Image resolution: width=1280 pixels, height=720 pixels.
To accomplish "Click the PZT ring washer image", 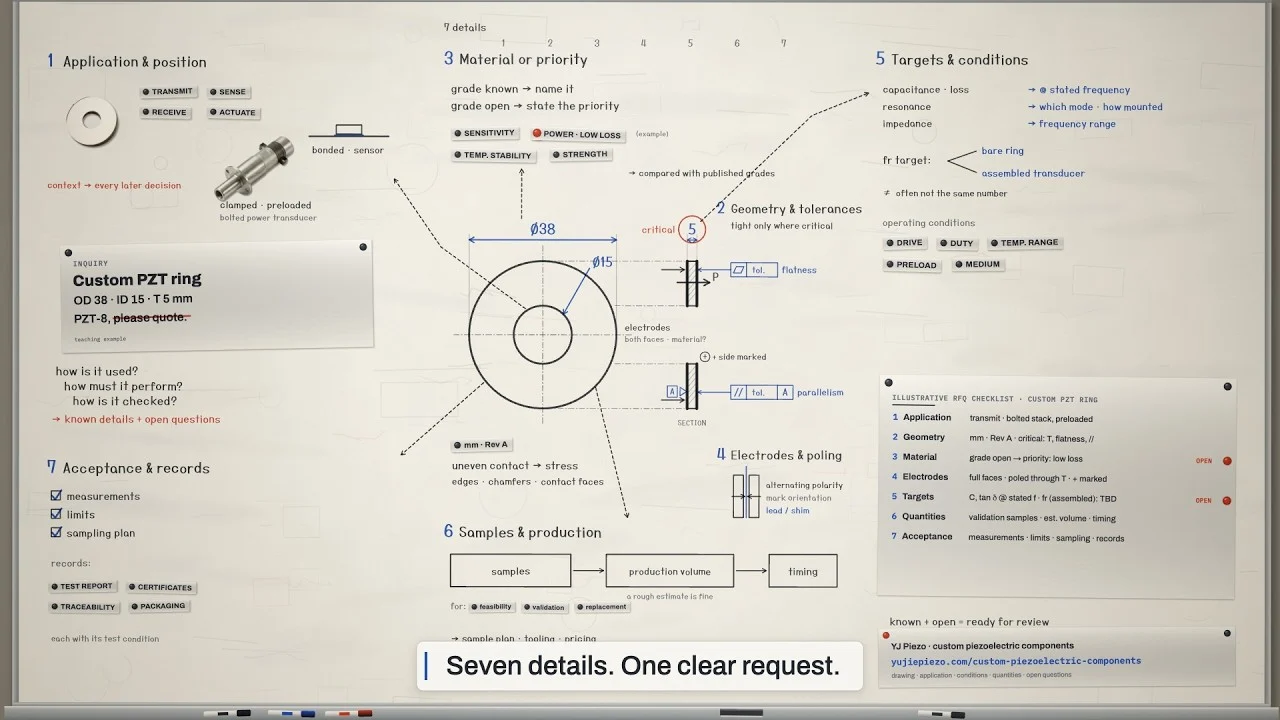I will 92,123.
